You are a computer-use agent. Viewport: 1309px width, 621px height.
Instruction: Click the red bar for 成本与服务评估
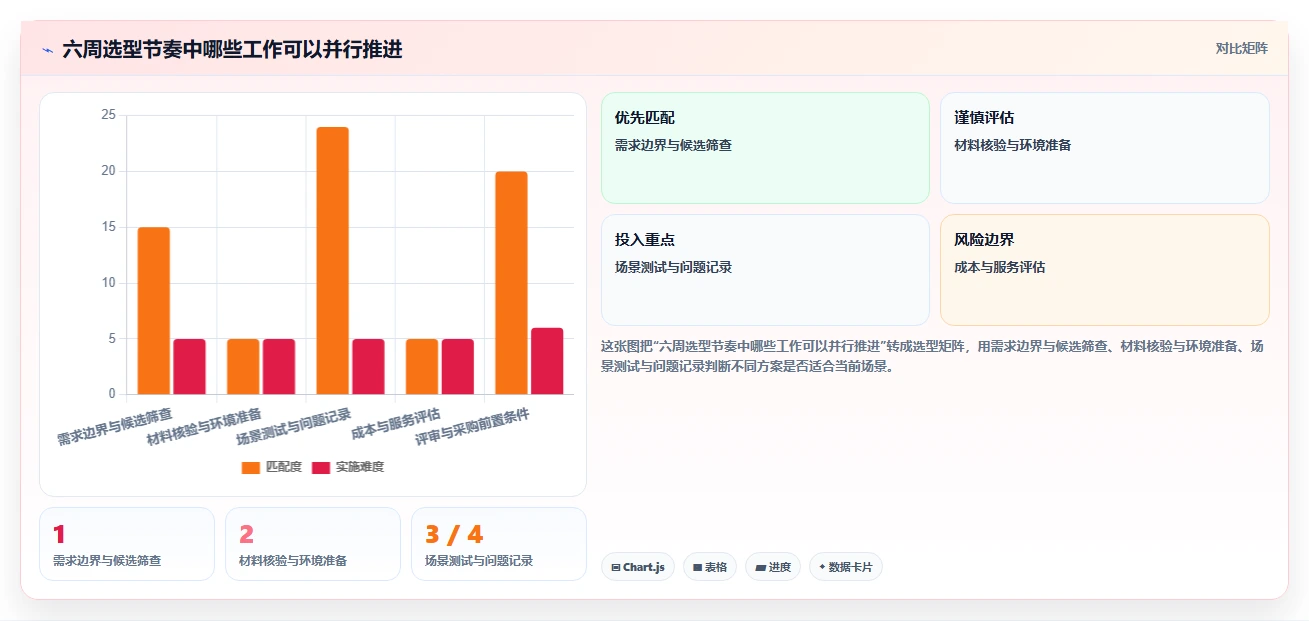coord(458,366)
